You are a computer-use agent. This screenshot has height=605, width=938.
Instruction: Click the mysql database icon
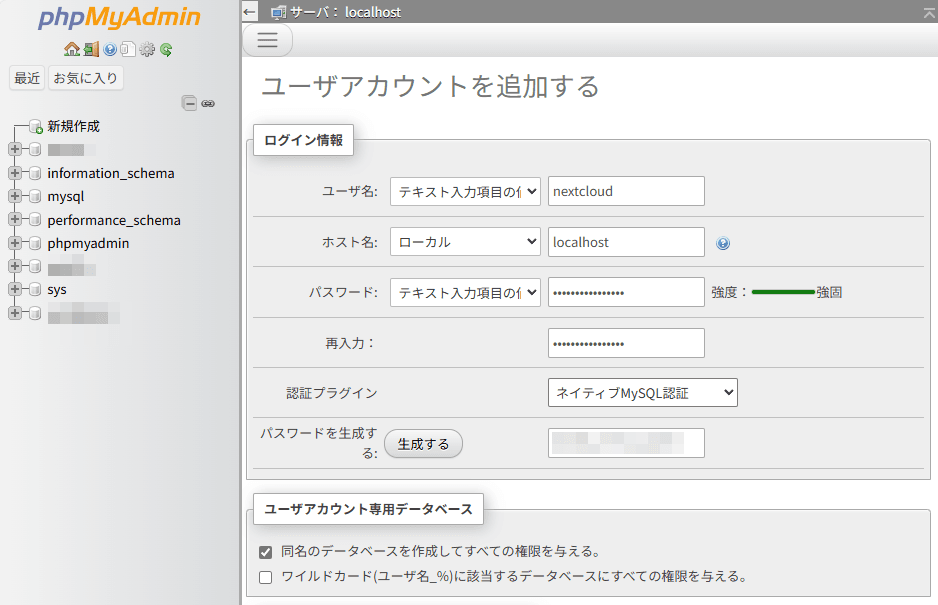tap(35, 196)
